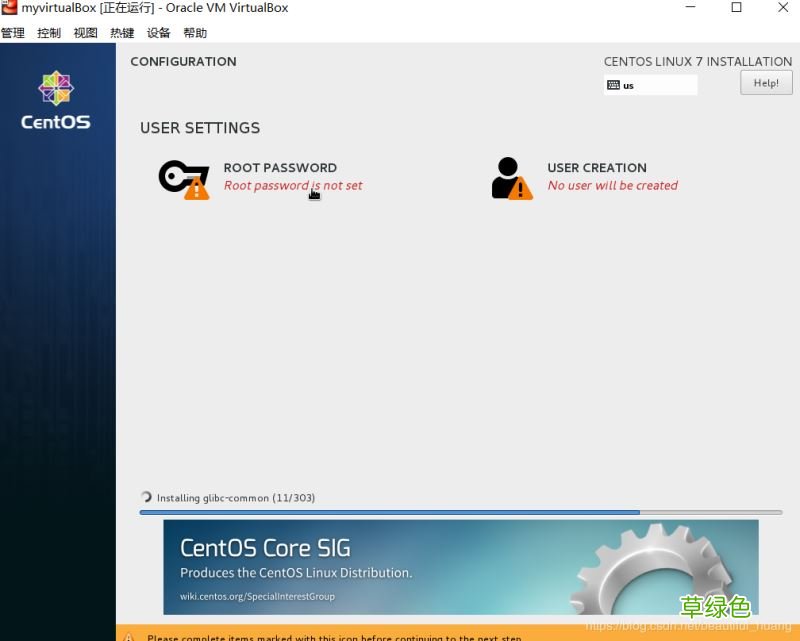Click the spinner icon beside installing glibc-common
This screenshot has width=800, height=641.
click(146, 497)
